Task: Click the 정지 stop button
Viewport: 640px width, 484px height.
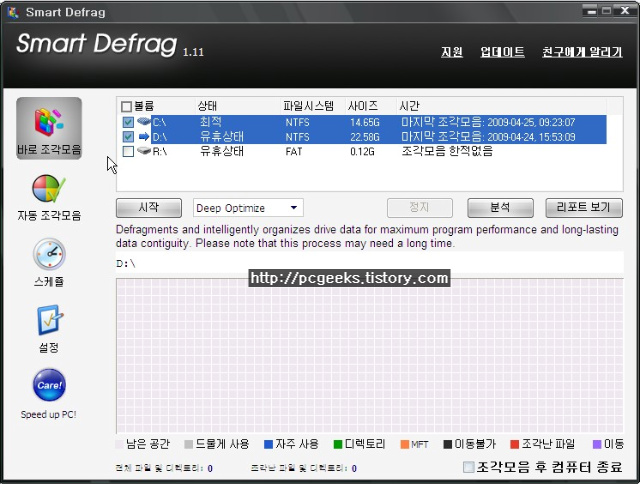Action: click(420, 208)
